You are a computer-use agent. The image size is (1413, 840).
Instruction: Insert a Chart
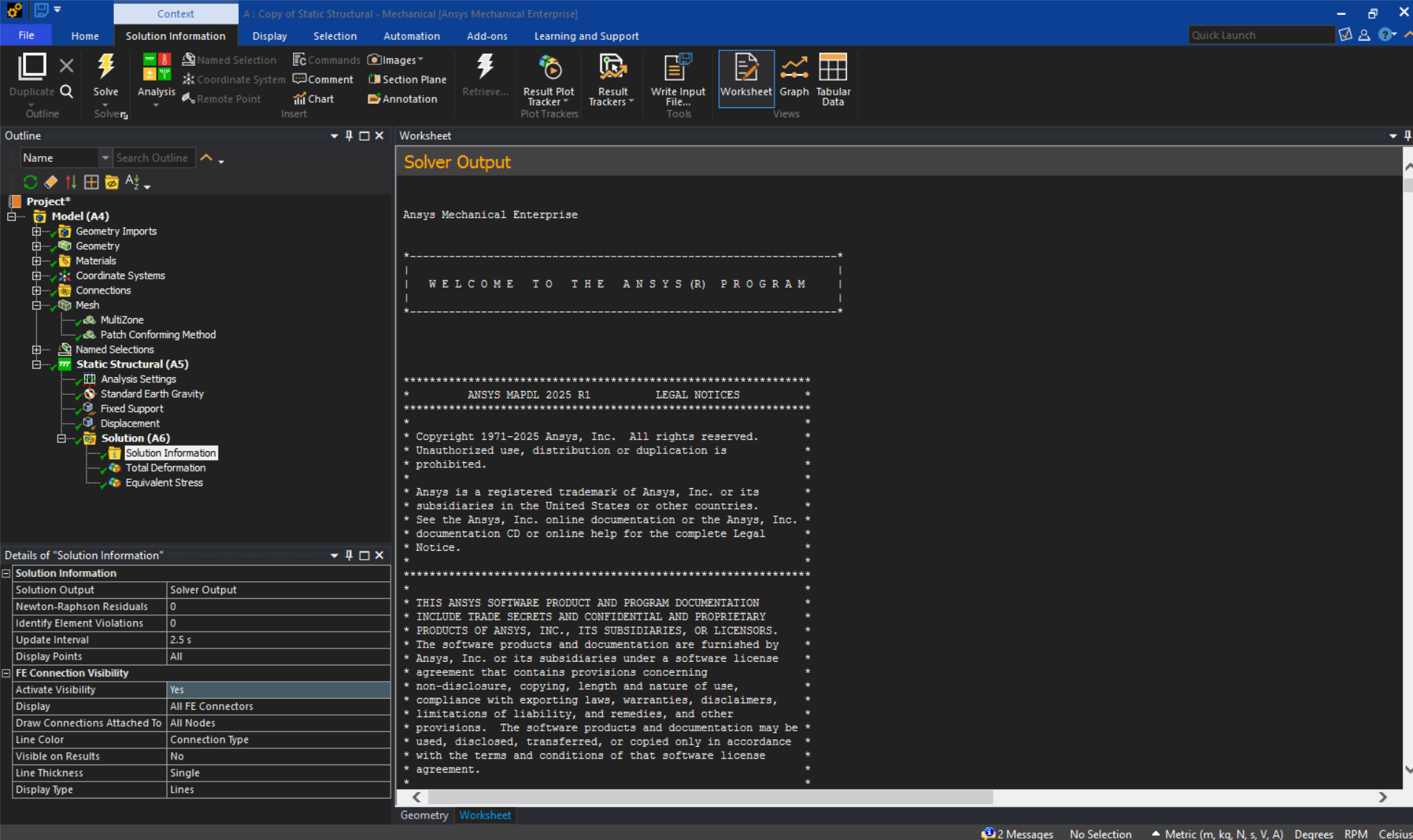pos(314,99)
